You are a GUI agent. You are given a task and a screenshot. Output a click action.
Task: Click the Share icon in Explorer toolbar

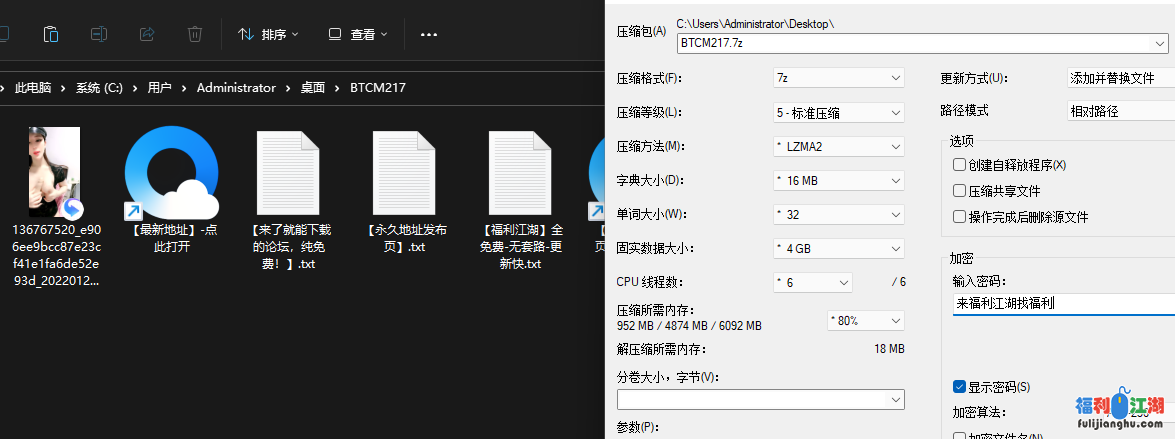pos(147,34)
